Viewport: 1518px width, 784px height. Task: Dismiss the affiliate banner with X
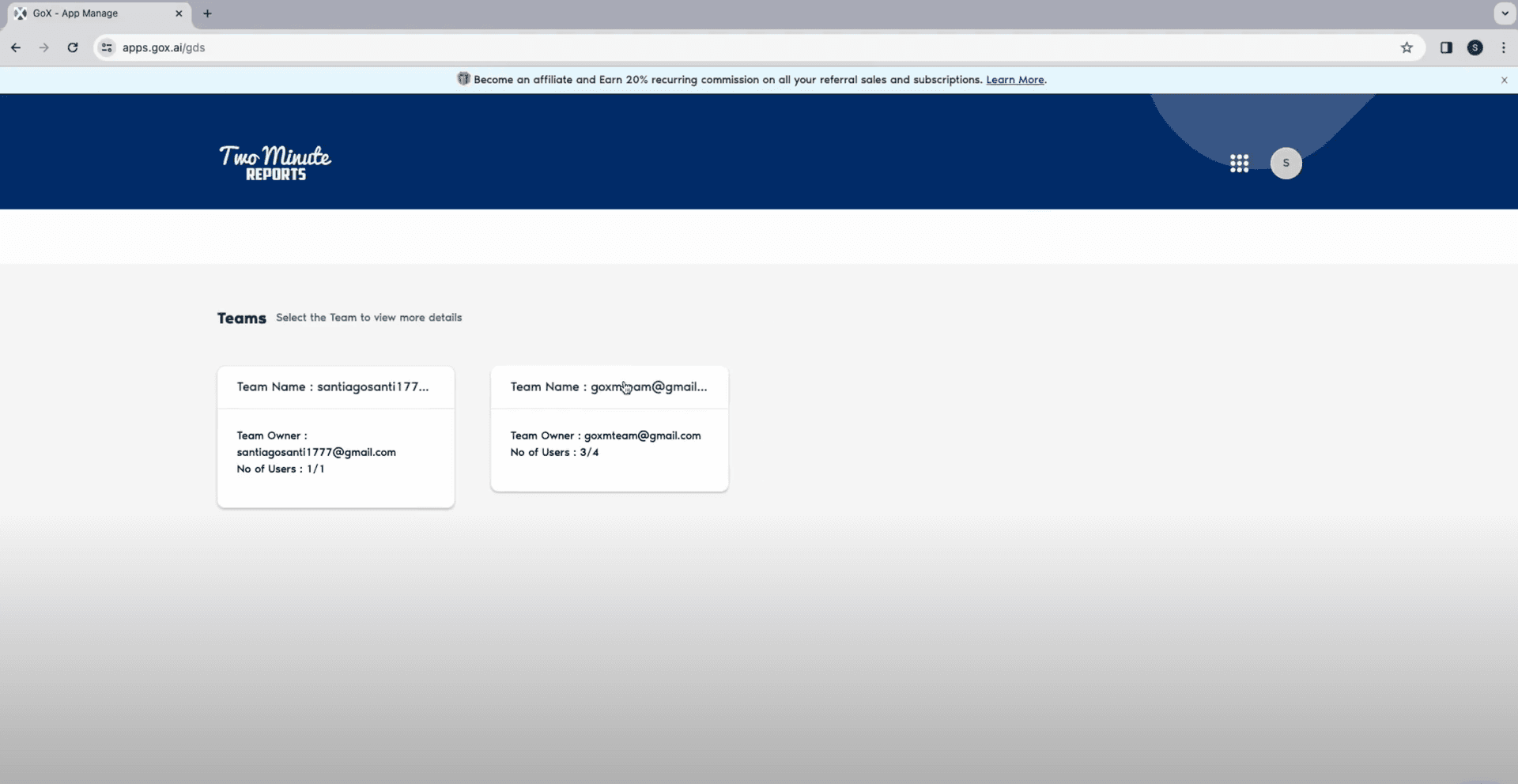pyautogui.click(x=1504, y=80)
